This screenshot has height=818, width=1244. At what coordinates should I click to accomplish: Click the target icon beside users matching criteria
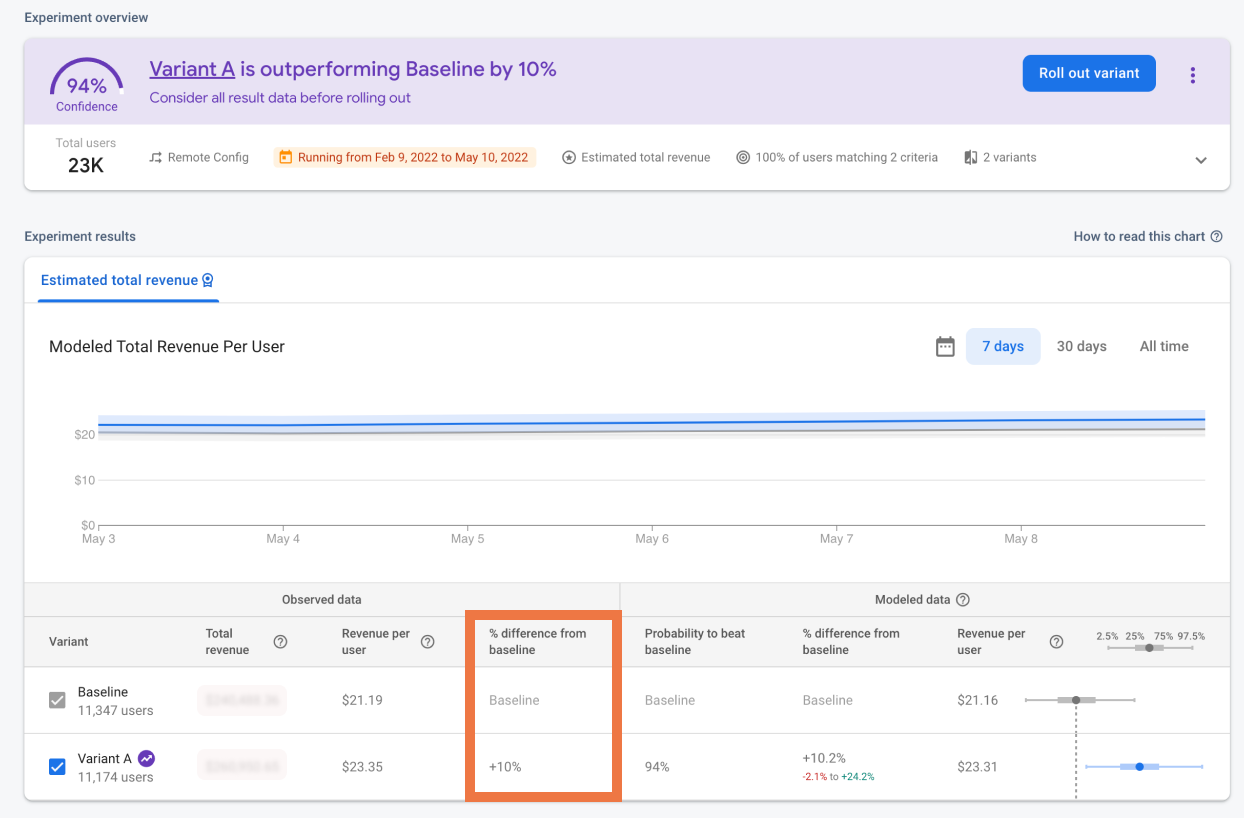743,158
